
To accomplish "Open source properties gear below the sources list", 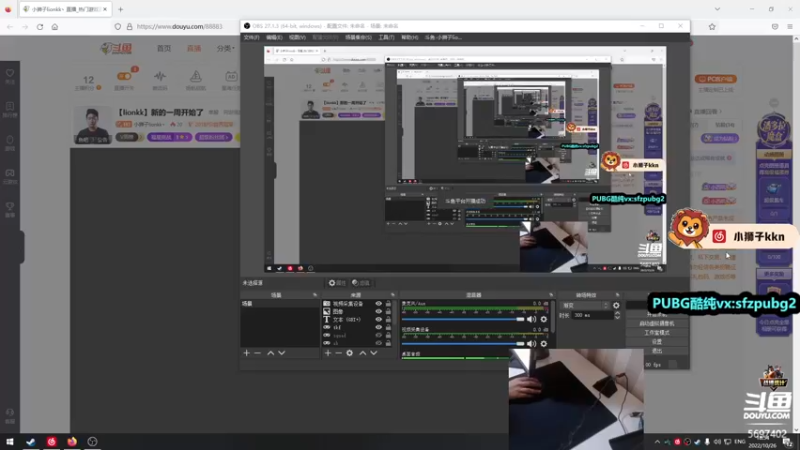I will pos(349,353).
